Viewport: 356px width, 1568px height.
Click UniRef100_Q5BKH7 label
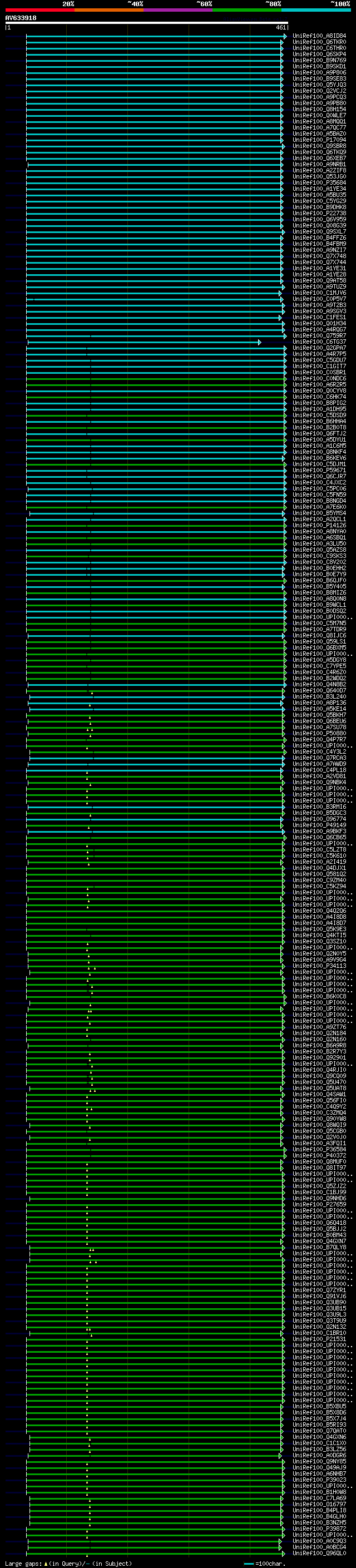pos(319,715)
